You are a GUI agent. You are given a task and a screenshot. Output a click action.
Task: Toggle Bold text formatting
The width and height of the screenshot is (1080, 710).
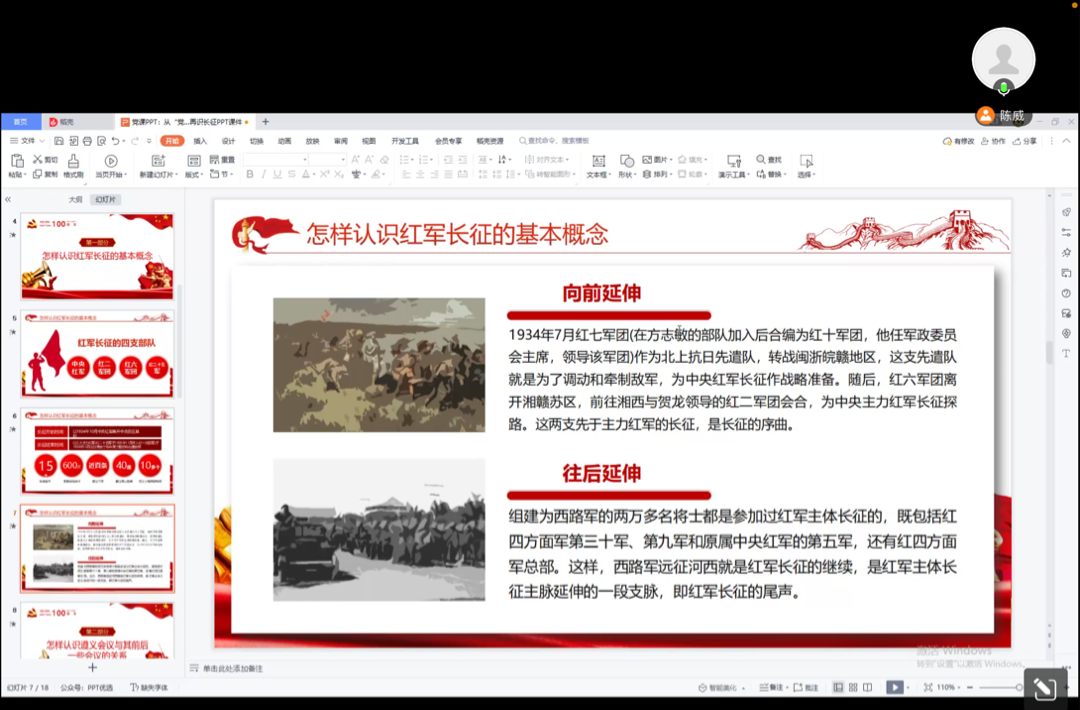click(x=250, y=175)
